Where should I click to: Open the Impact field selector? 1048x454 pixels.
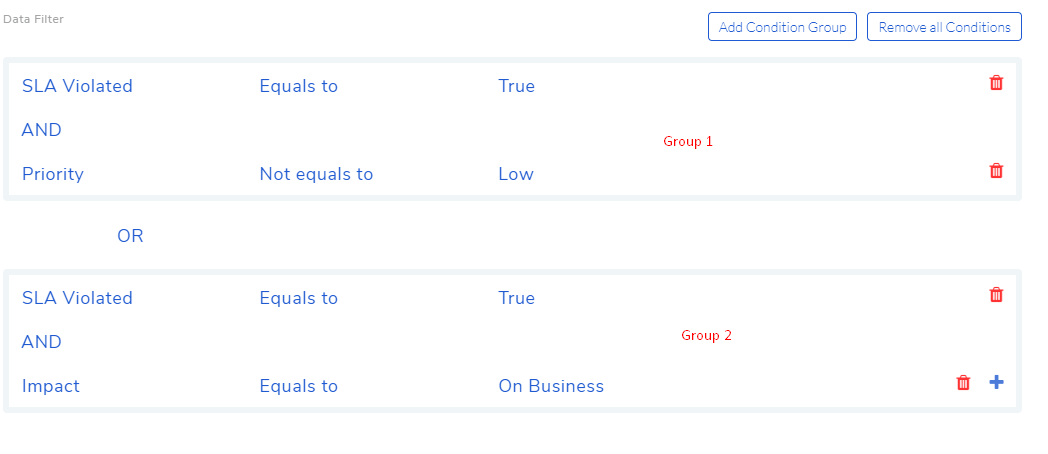(x=51, y=386)
